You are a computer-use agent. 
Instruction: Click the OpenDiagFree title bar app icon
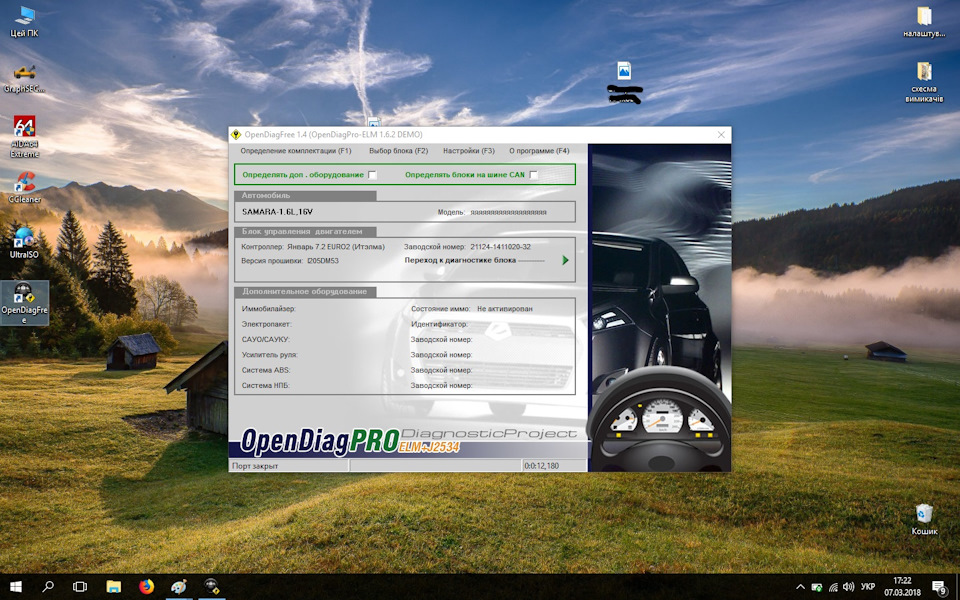(x=236, y=135)
